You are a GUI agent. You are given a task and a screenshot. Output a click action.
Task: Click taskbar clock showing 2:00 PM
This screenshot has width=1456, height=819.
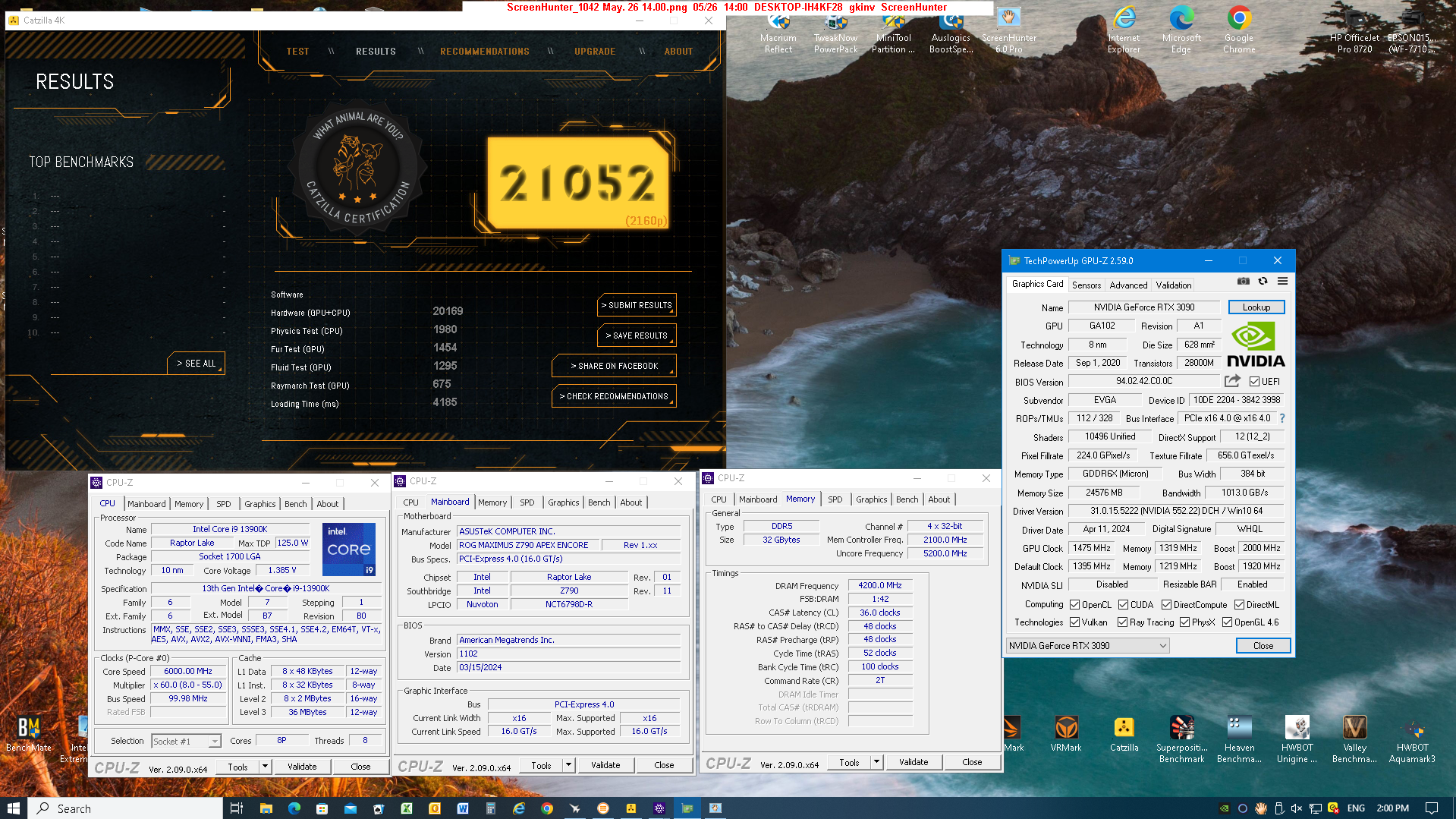[x=1392, y=808]
